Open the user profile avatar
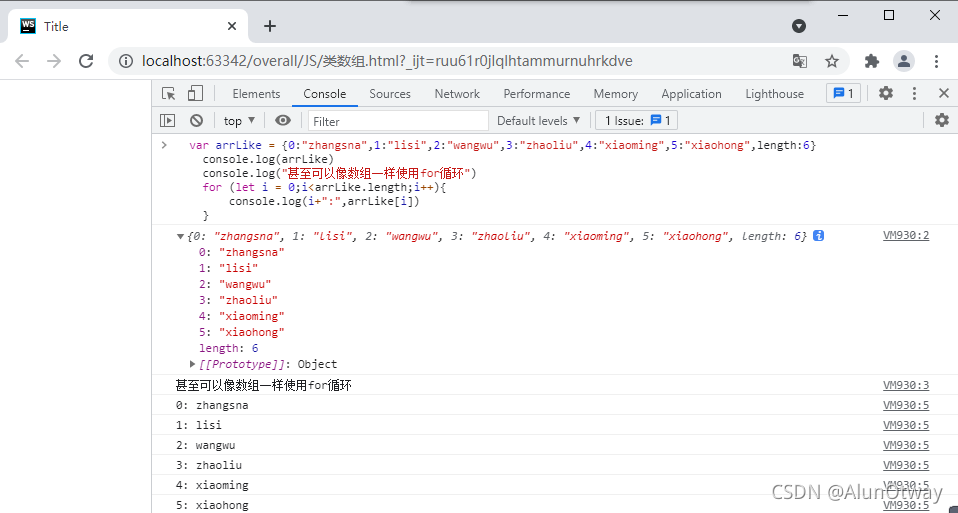 coord(904,61)
